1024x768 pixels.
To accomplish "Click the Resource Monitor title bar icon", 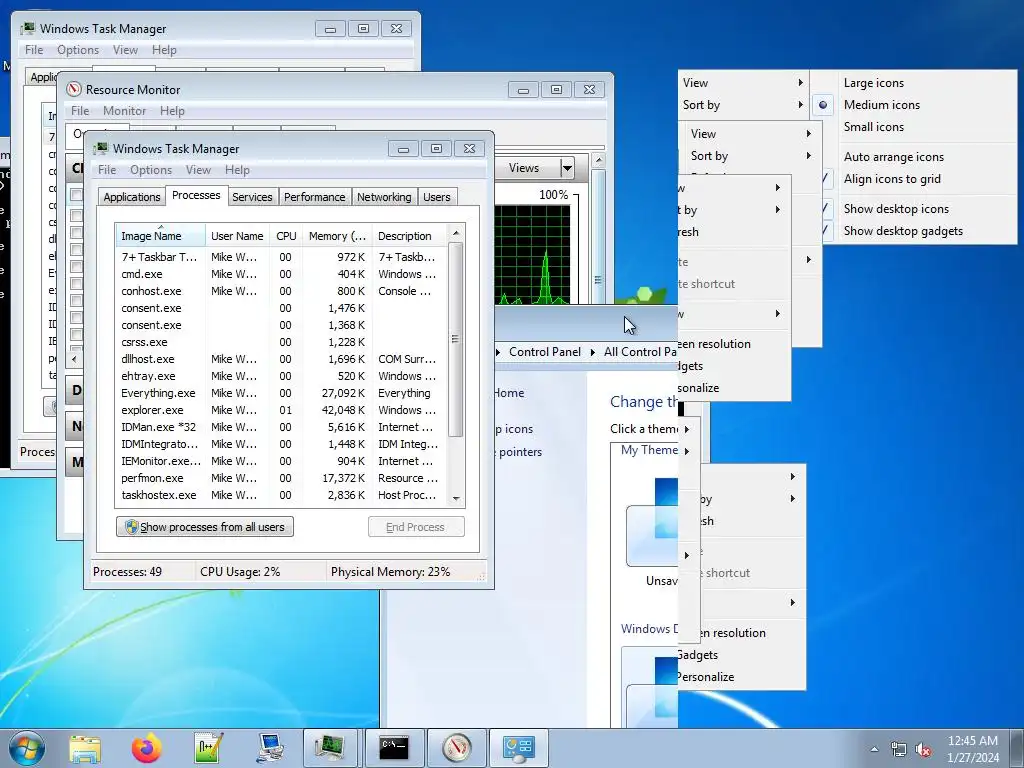I will 74,89.
